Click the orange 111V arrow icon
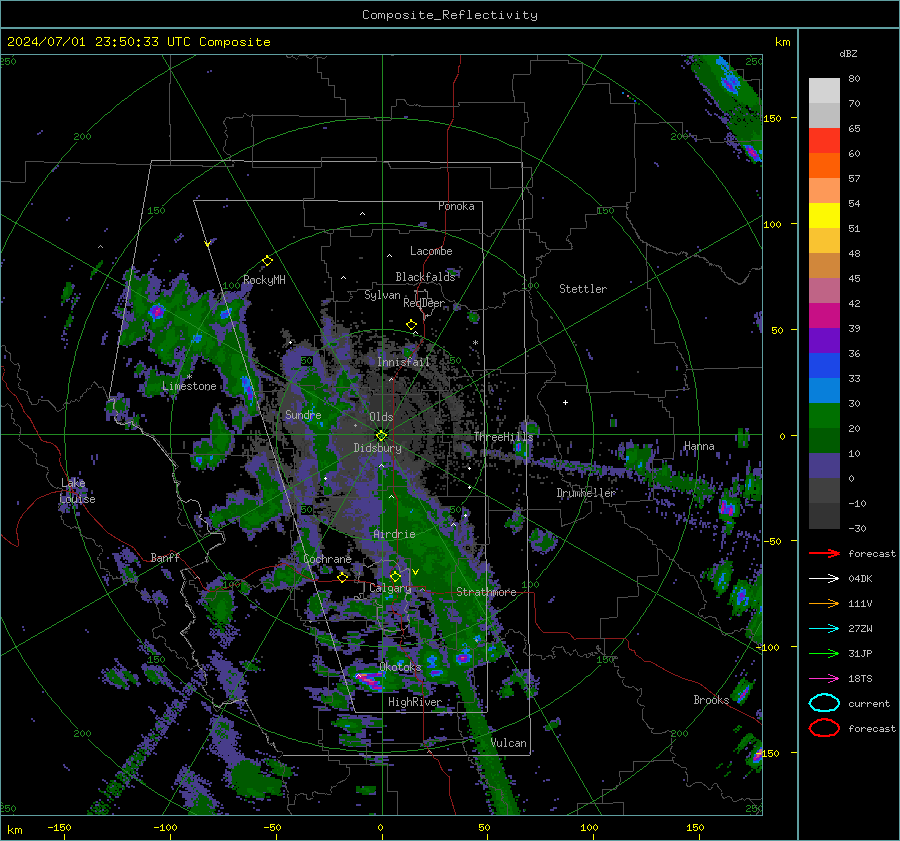Screen dimensions: 900x841 (824, 603)
